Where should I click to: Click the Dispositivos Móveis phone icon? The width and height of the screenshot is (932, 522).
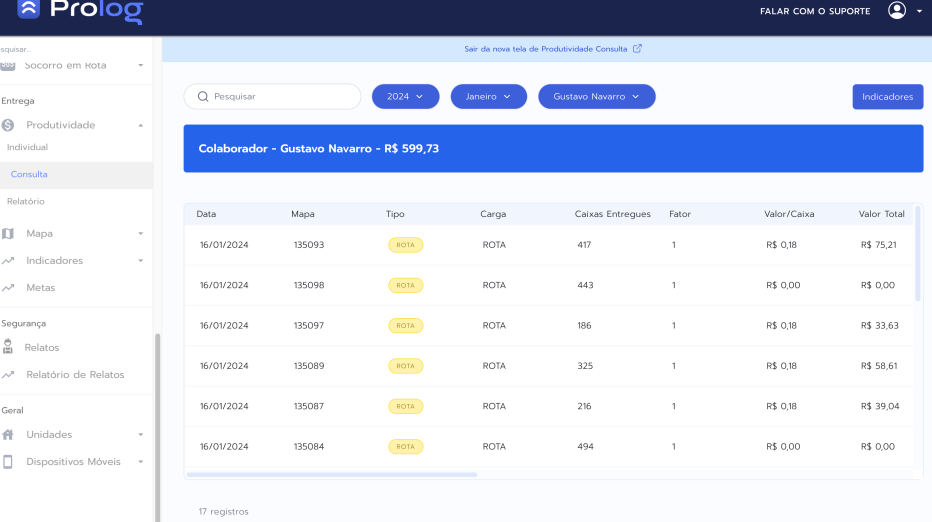tap(8, 462)
